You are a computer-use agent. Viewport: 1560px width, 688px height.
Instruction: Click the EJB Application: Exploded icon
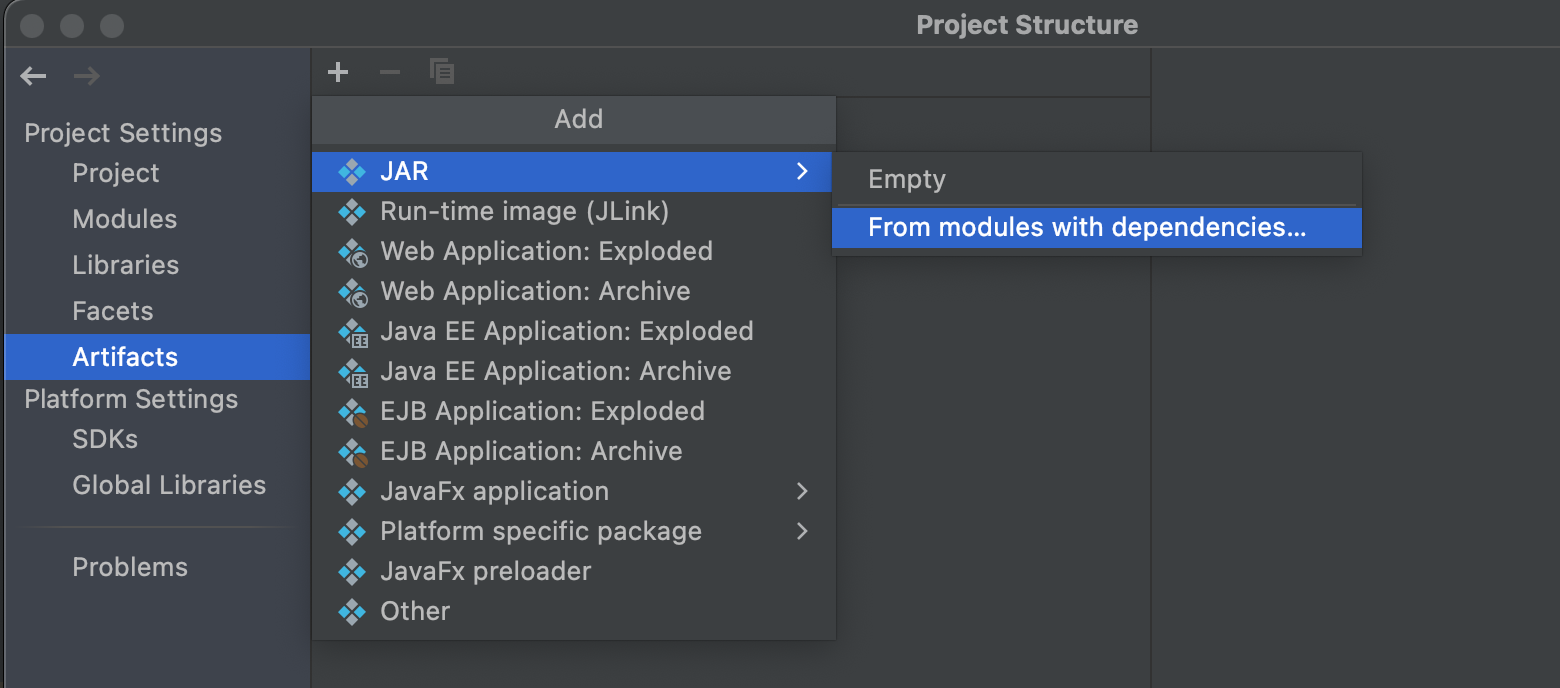pos(352,411)
